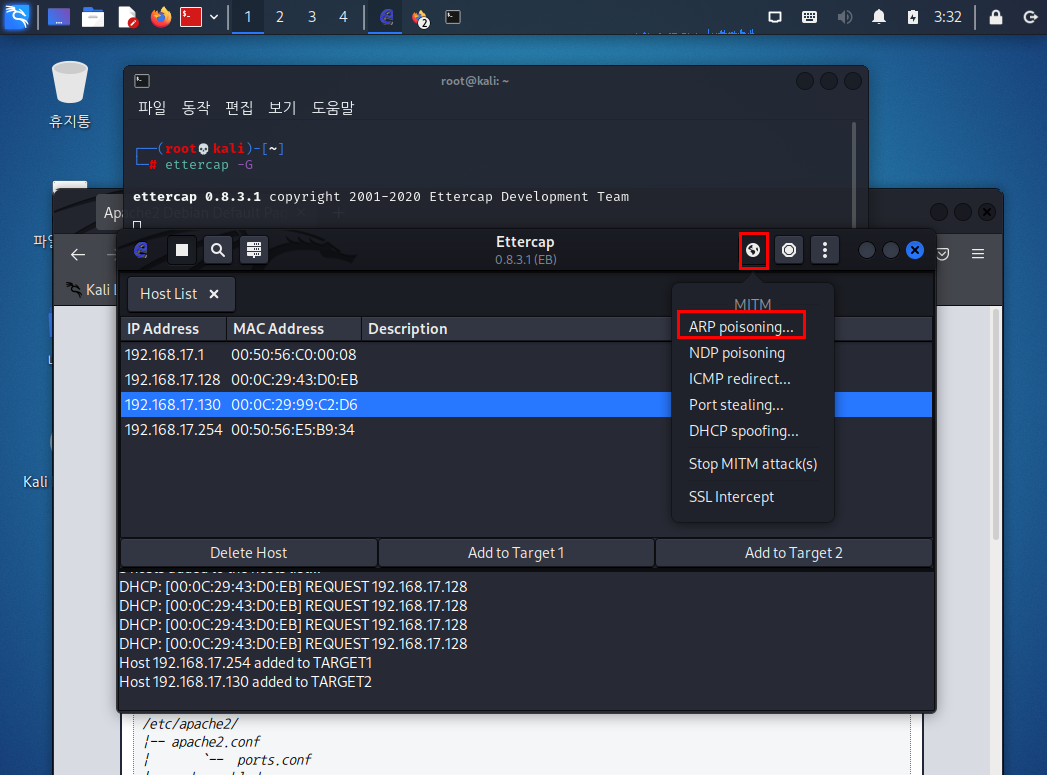The height and width of the screenshot is (775, 1047).
Task: Switch to workspace 3
Action: 312,17
